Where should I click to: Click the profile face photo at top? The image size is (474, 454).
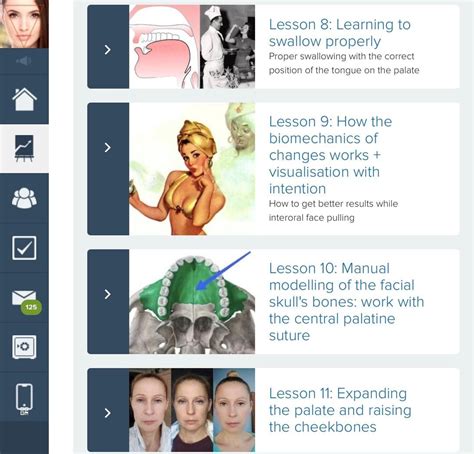pos(24,24)
